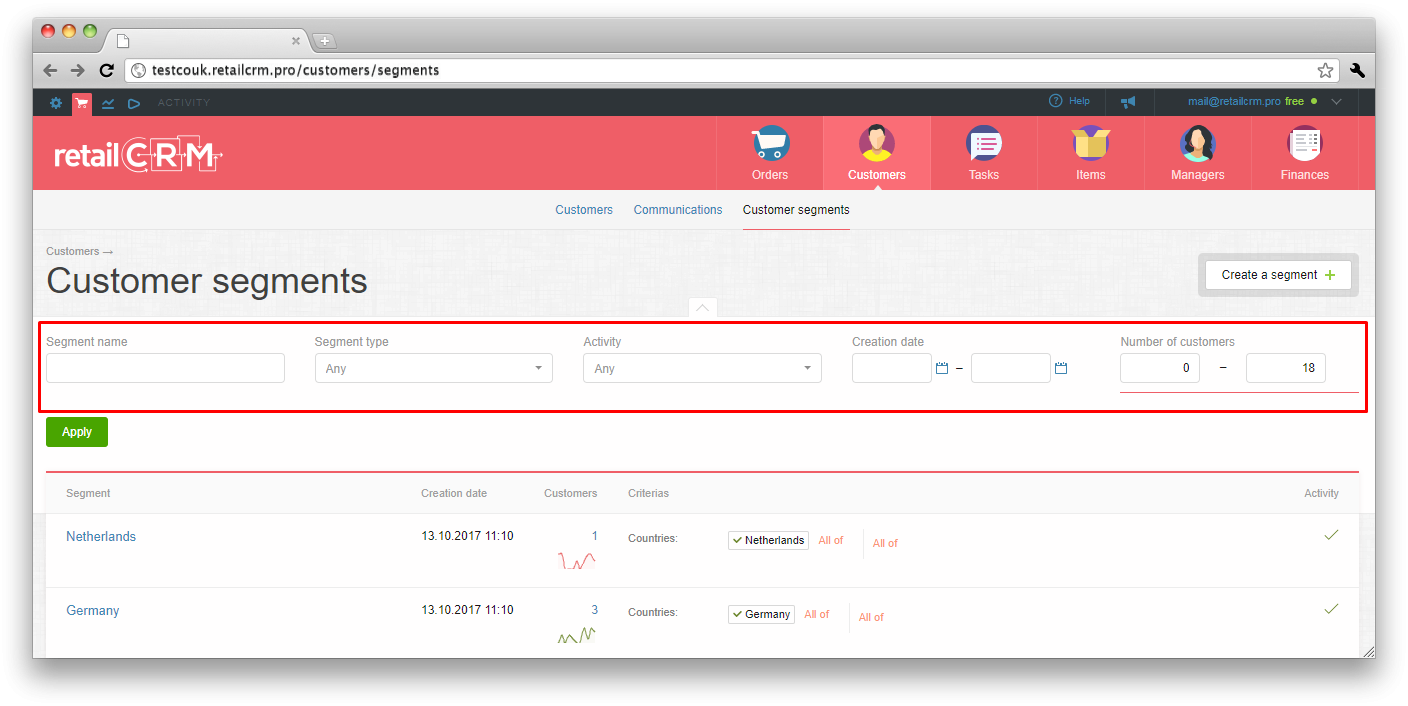Click the Customers column header
Screen dimensions: 1408x706
570,493
